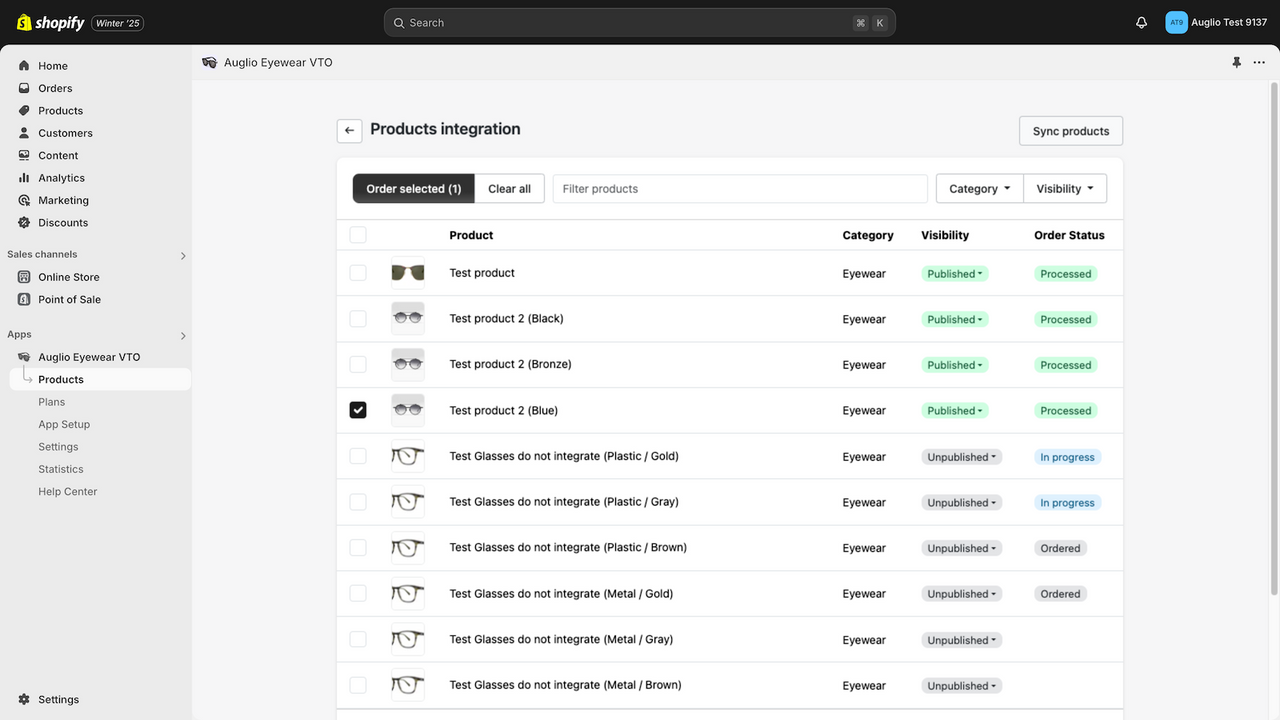1280x720 pixels.
Task: Open the notifications bell
Action: point(1141,22)
